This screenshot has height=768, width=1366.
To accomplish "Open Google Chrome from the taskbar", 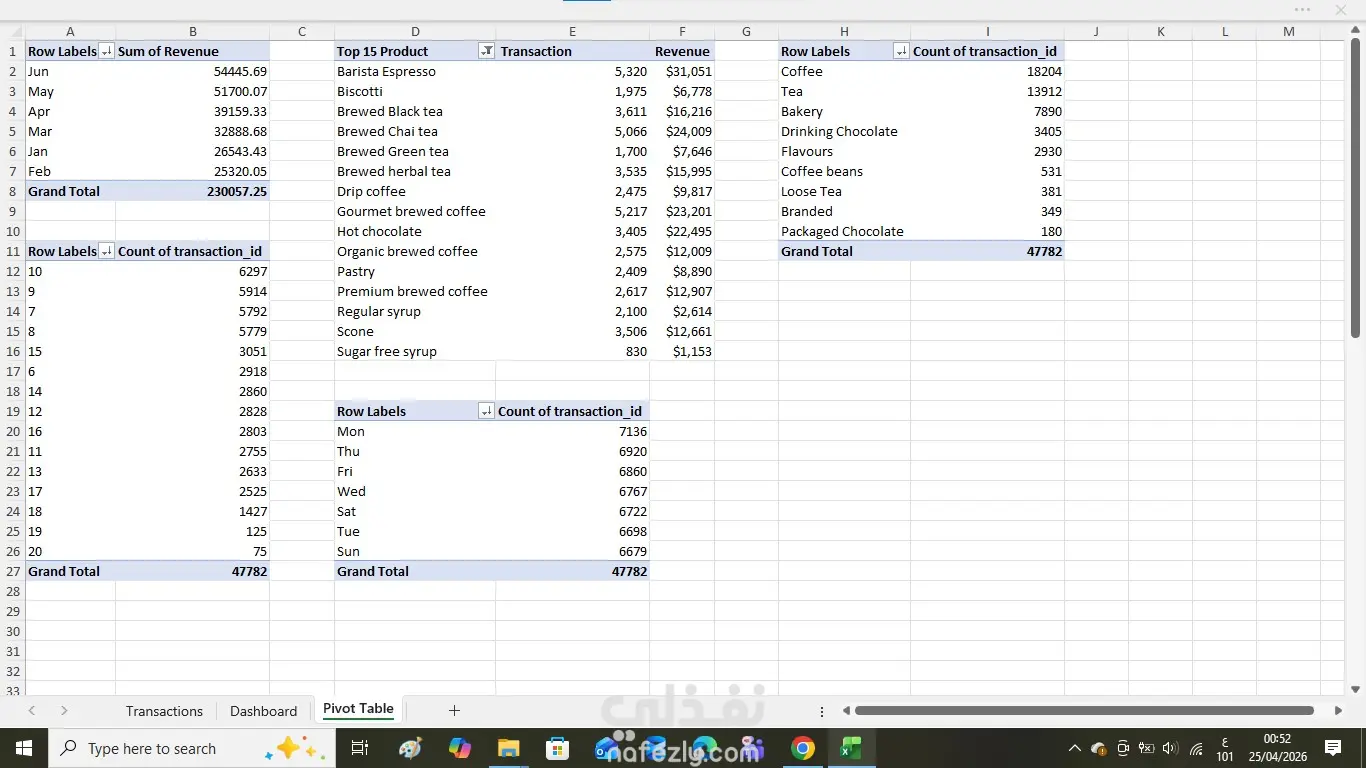I will [802, 748].
